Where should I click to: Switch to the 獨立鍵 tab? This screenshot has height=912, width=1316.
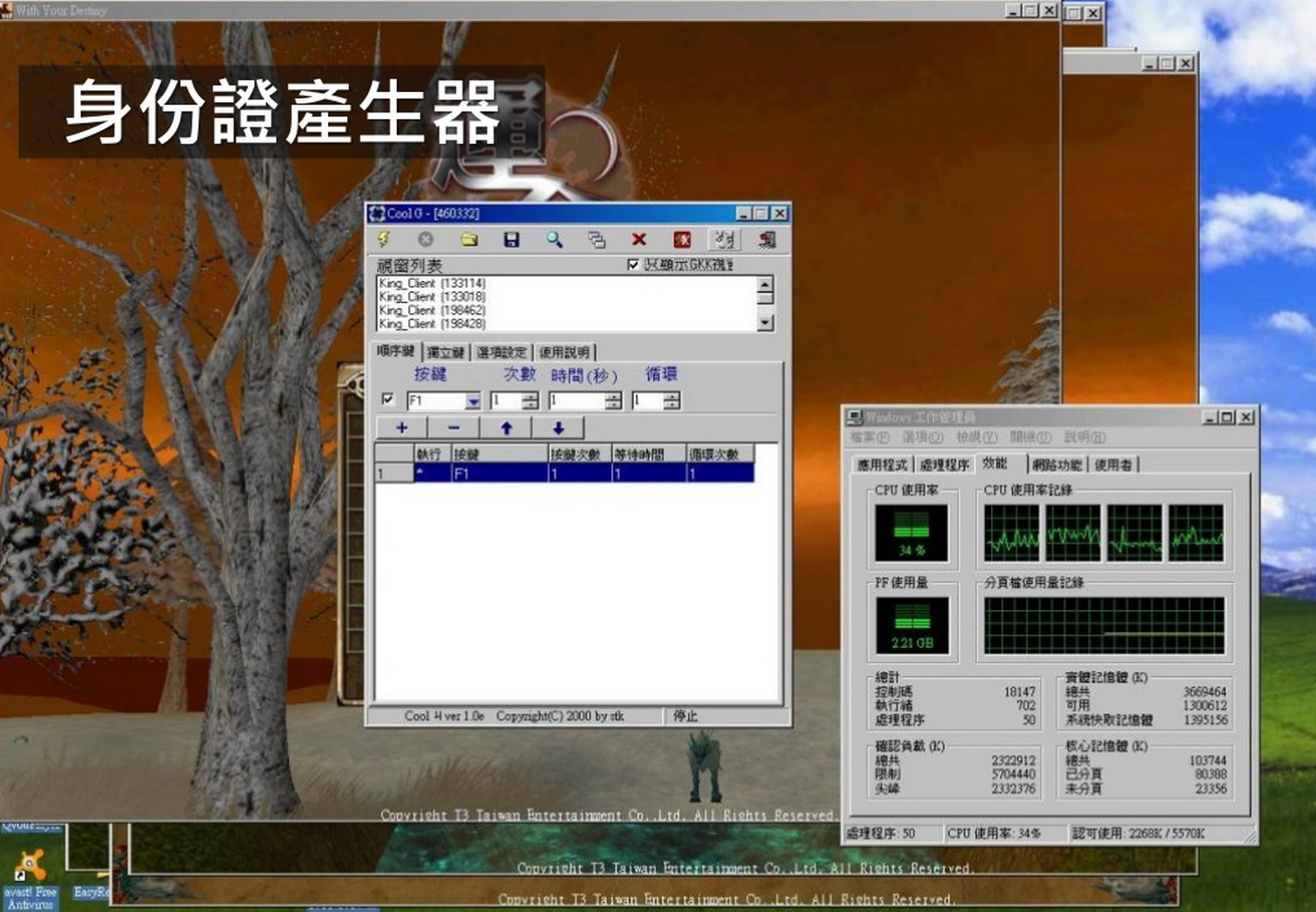(x=446, y=353)
